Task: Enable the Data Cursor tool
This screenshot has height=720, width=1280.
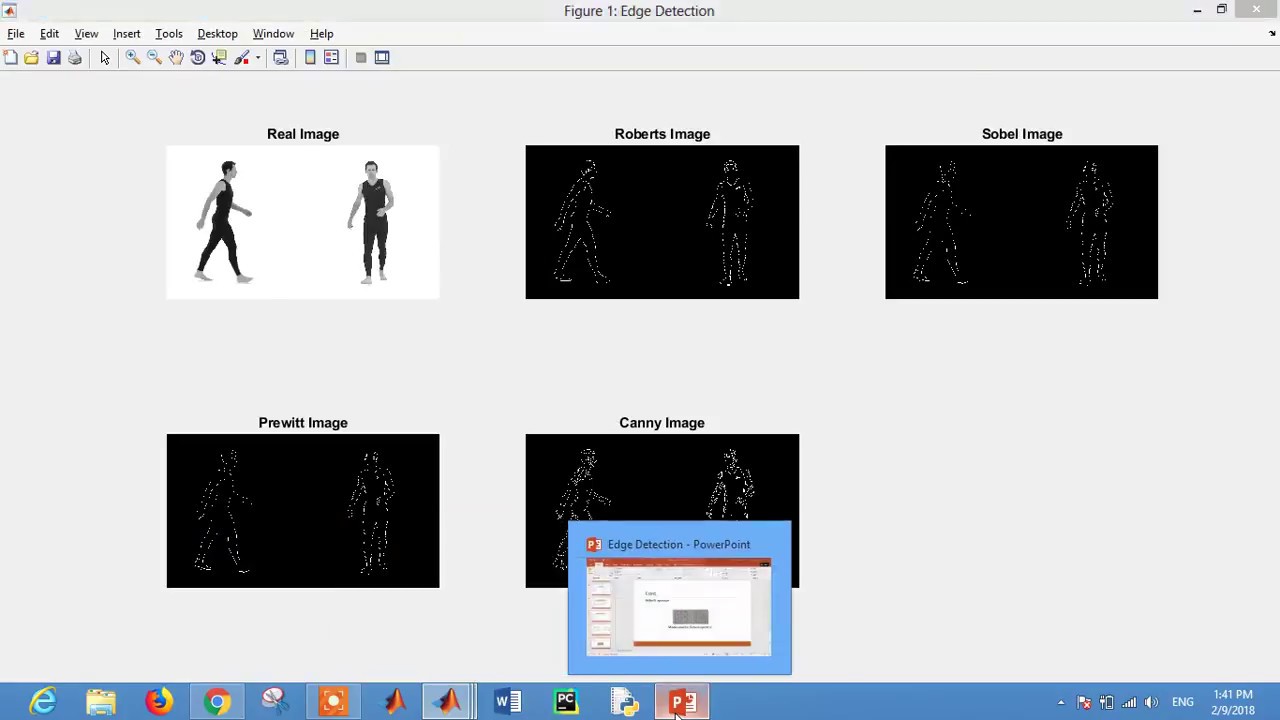Action: click(x=219, y=58)
